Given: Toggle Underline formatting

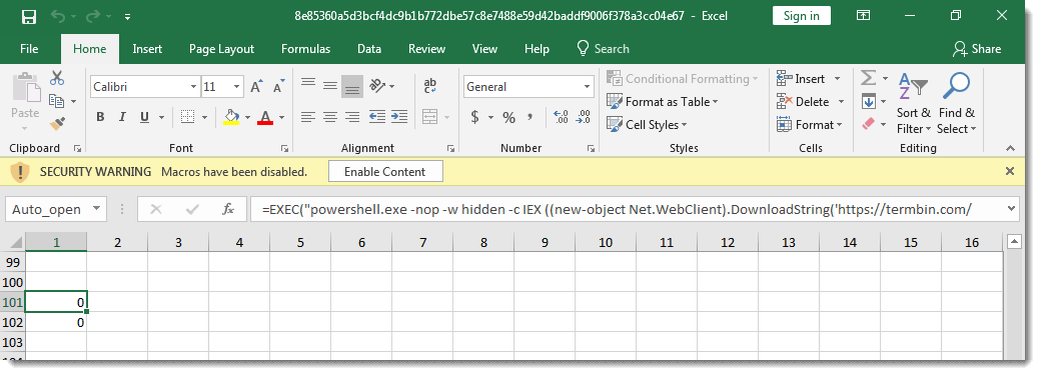Looking at the screenshot, I should click(144, 117).
